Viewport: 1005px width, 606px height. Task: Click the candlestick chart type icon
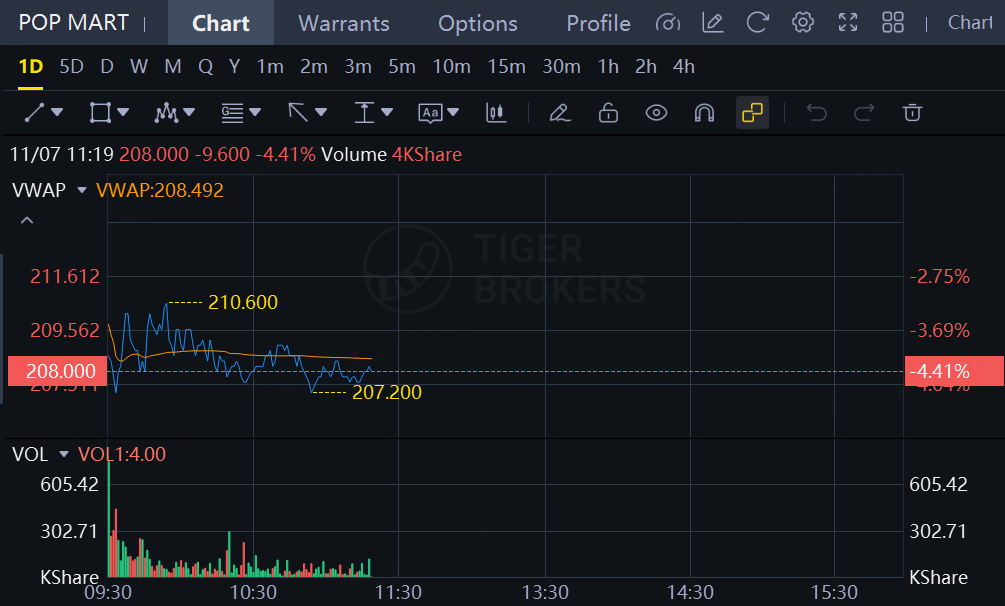tap(496, 113)
